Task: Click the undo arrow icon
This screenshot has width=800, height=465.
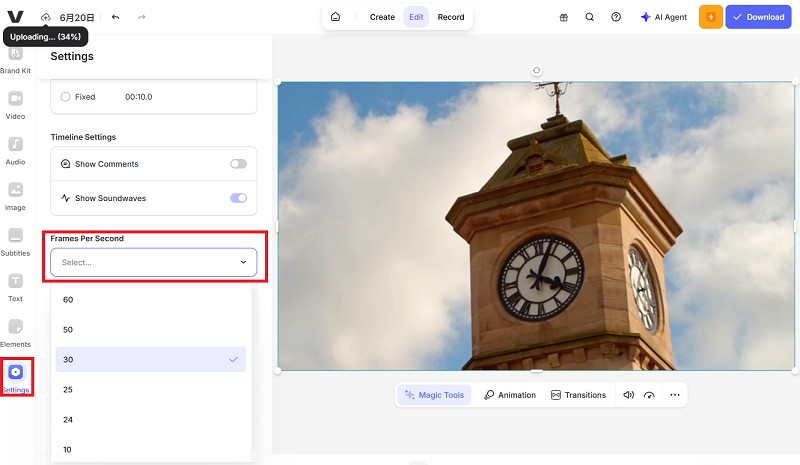Action: click(x=115, y=17)
